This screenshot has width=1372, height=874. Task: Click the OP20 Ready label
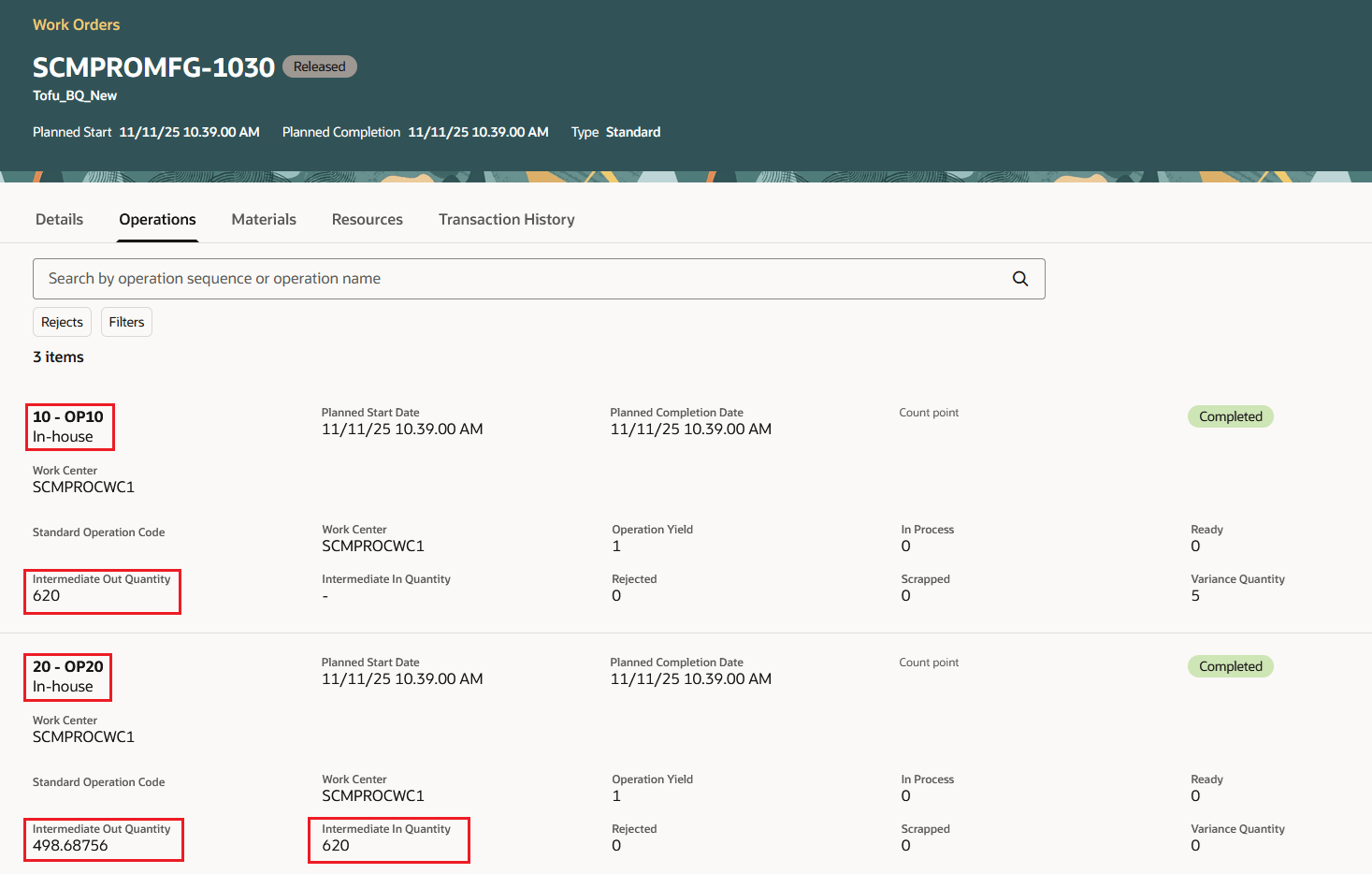point(1206,779)
